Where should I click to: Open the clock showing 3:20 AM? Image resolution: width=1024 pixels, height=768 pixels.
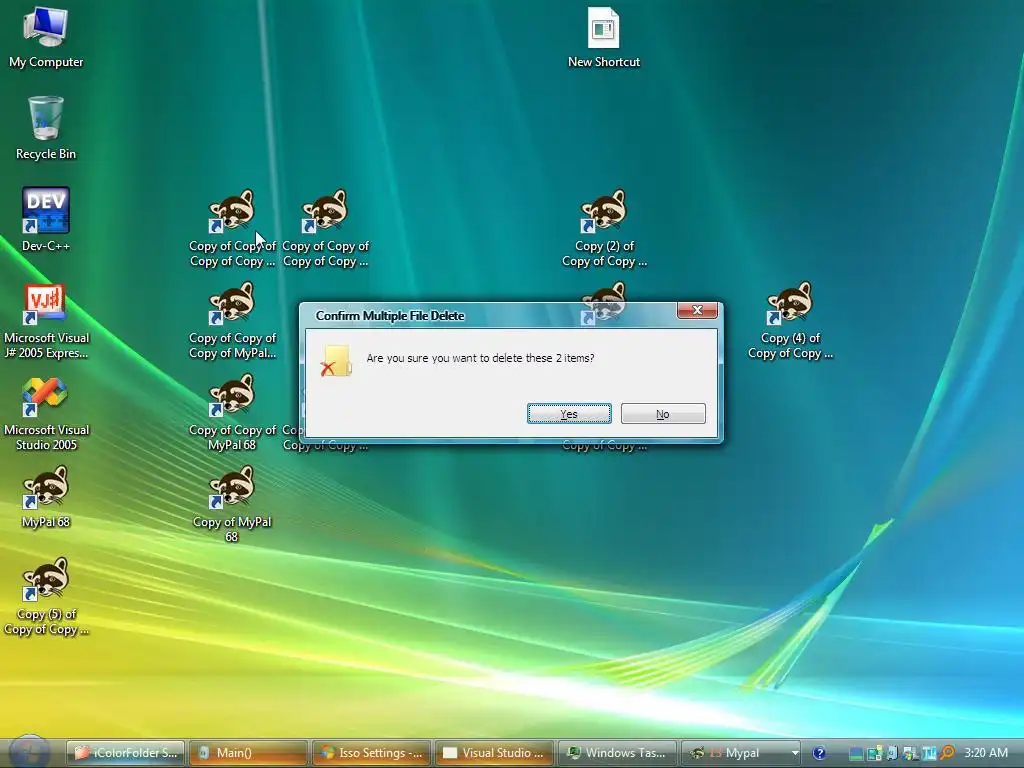[x=986, y=753]
